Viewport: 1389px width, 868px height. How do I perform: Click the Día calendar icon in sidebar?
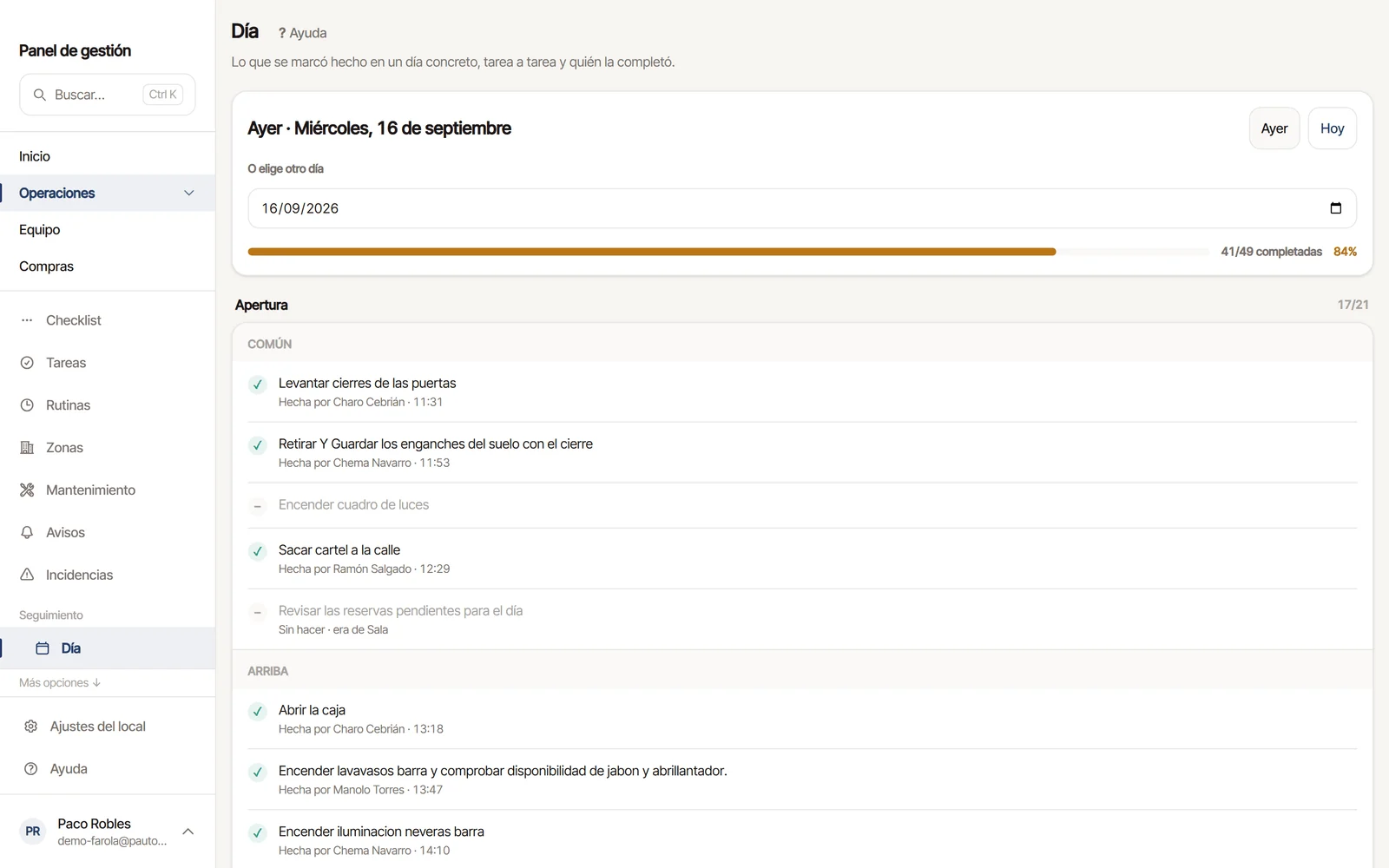[x=43, y=648]
